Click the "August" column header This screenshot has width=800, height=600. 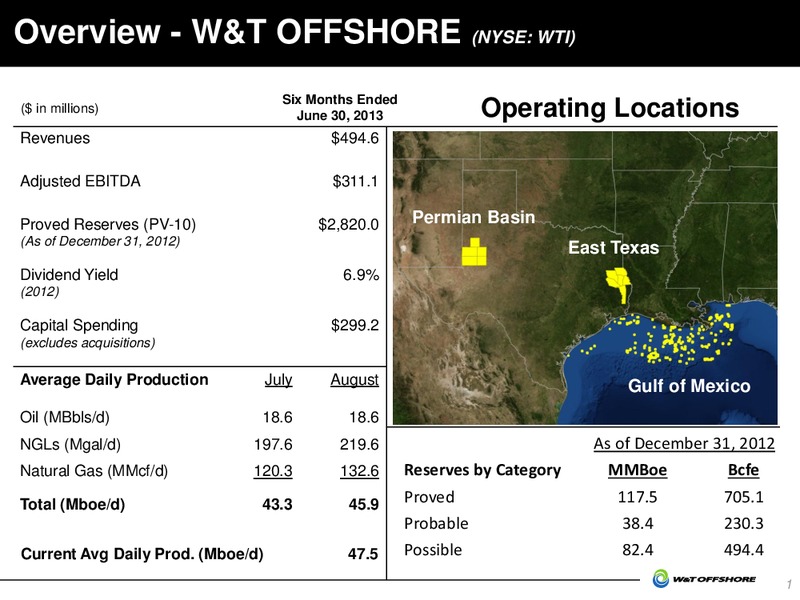point(355,380)
